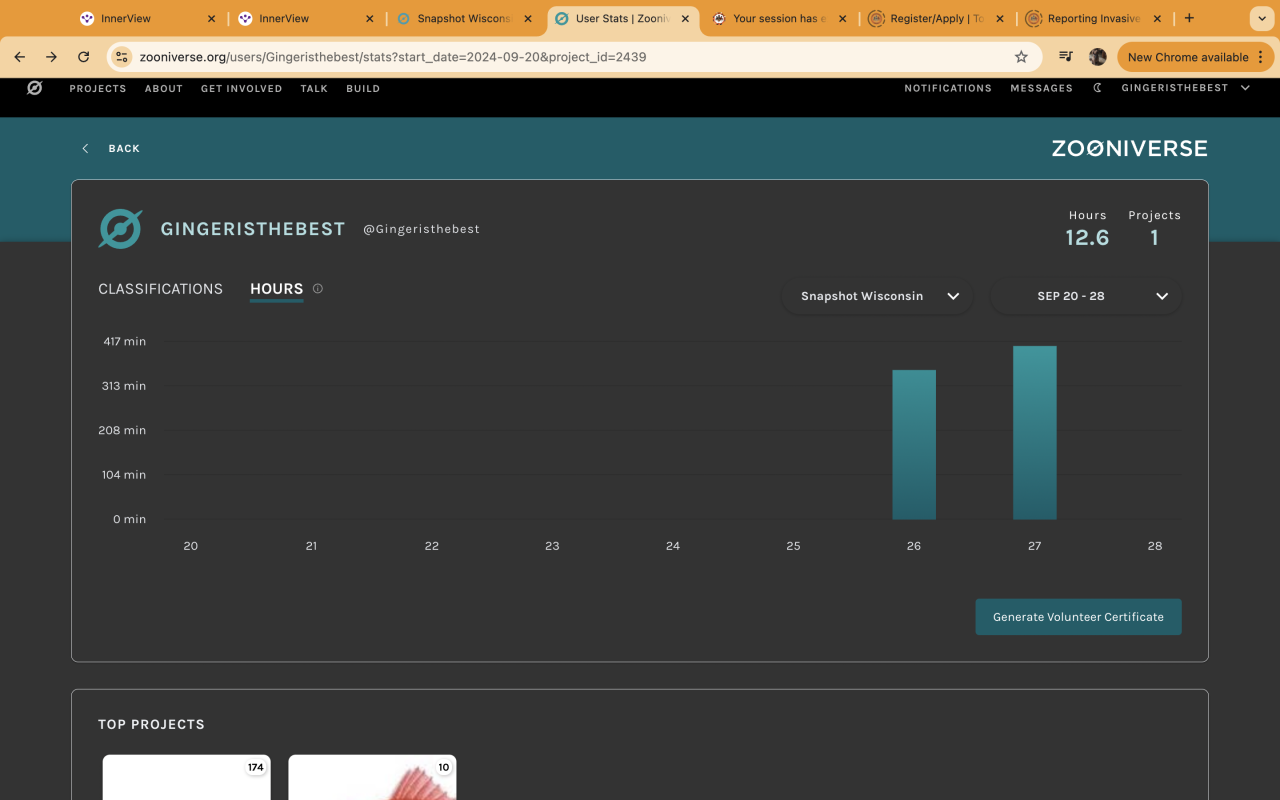Switch to the Register/Apply tab
This screenshot has width=1280, height=800.
pyautogui.click(x=937, y=18)
